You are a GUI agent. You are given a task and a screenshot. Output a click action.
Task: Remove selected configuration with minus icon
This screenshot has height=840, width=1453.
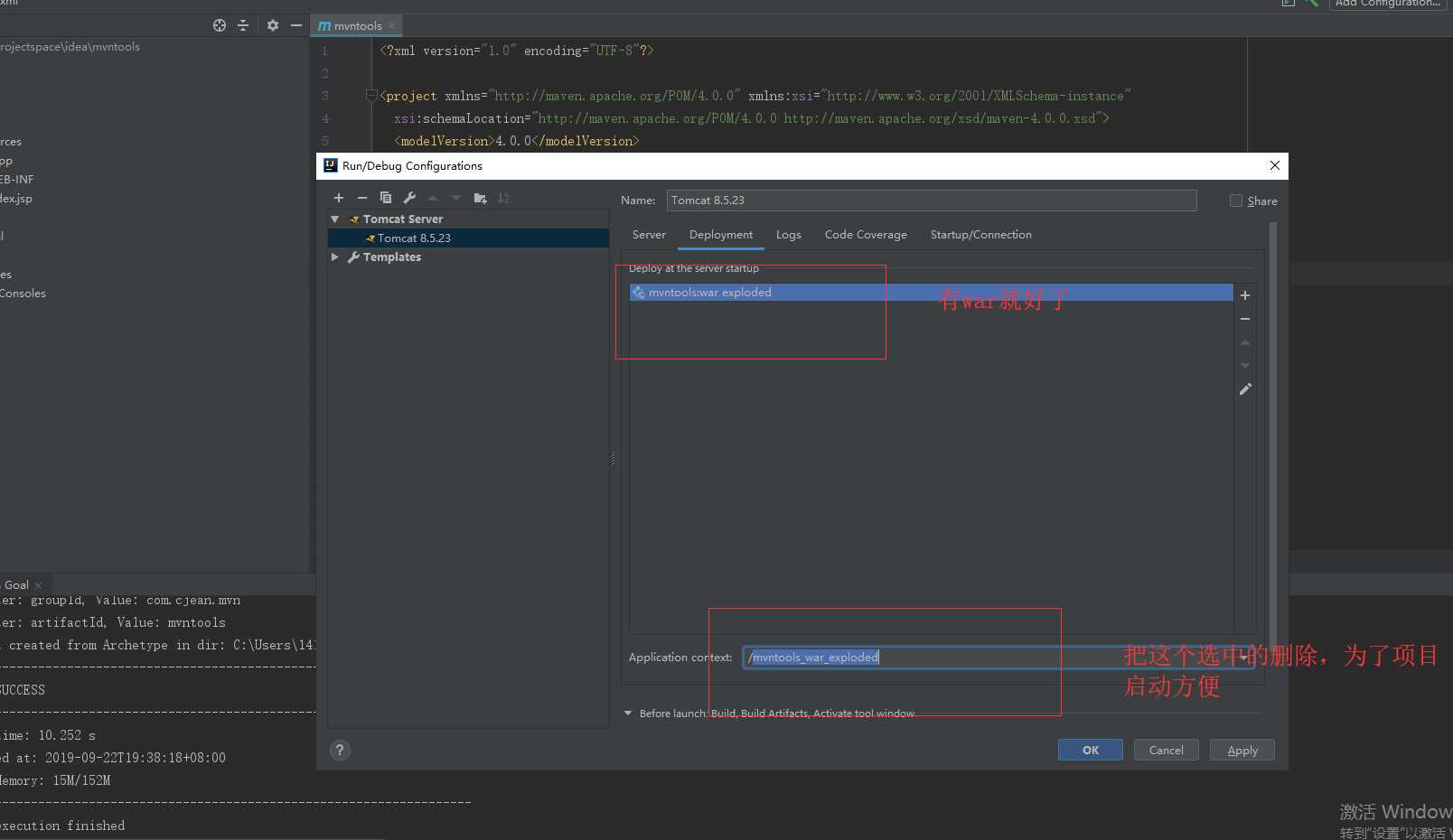[362, 198]
